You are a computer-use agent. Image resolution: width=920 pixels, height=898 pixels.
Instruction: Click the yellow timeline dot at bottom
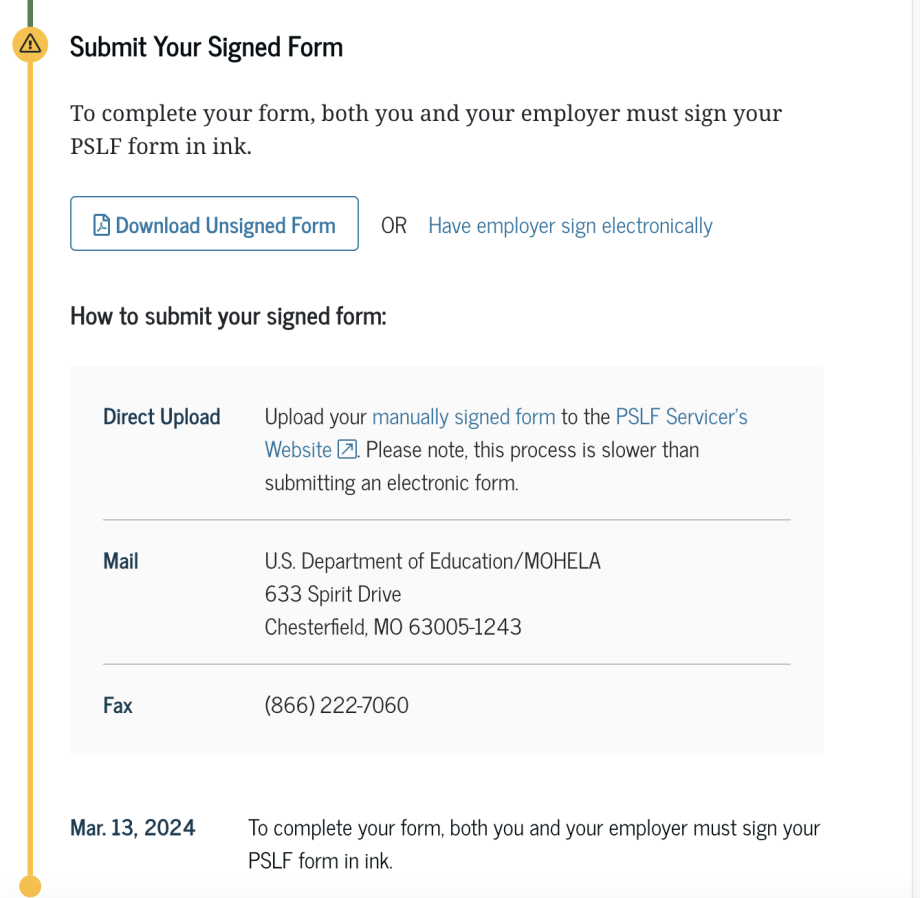(x=30, y=885)
